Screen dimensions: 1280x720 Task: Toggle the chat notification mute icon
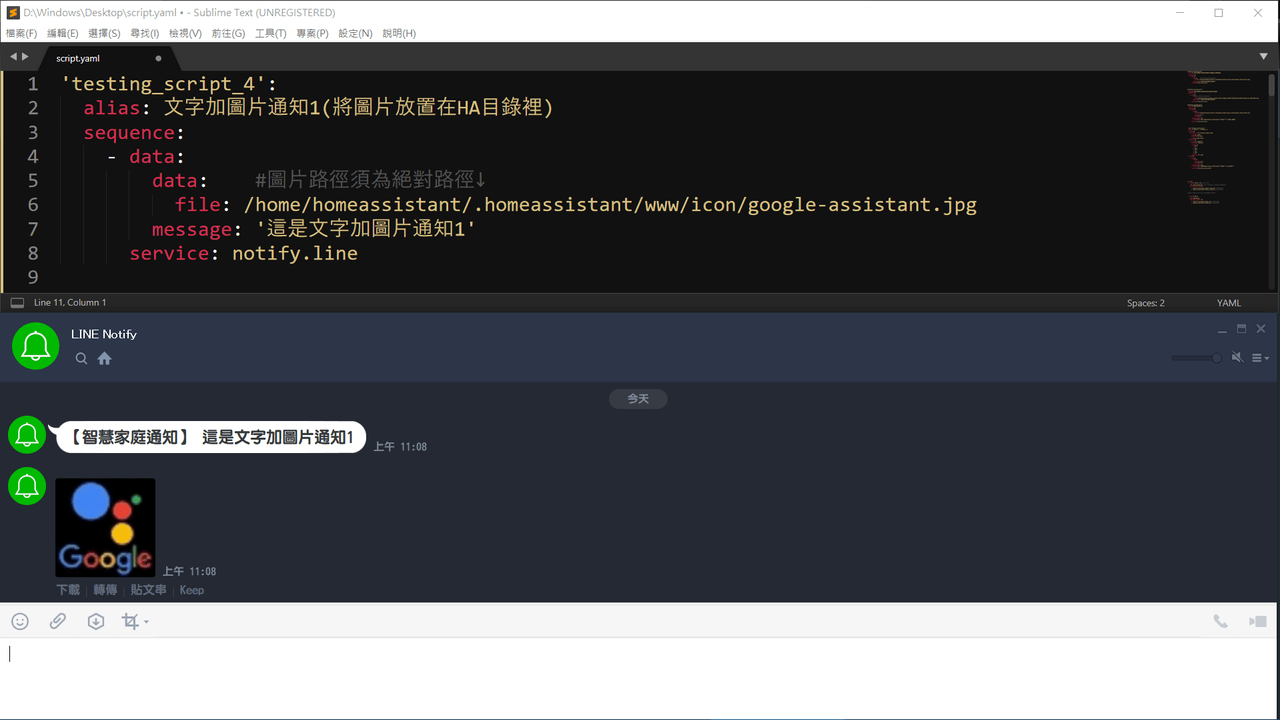pos(1237,357)
